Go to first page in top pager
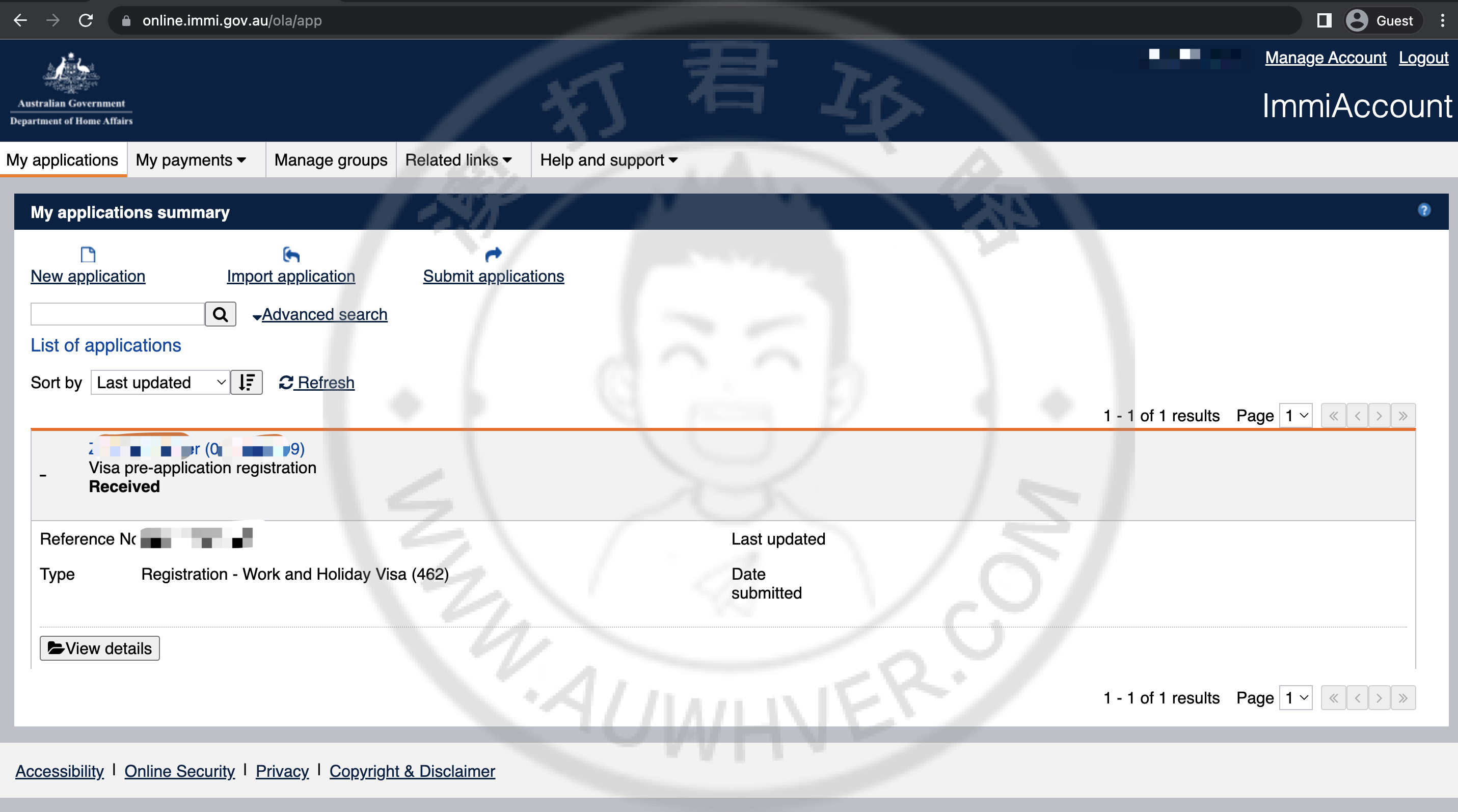 pyautogui.click(x=1334, y=416)
